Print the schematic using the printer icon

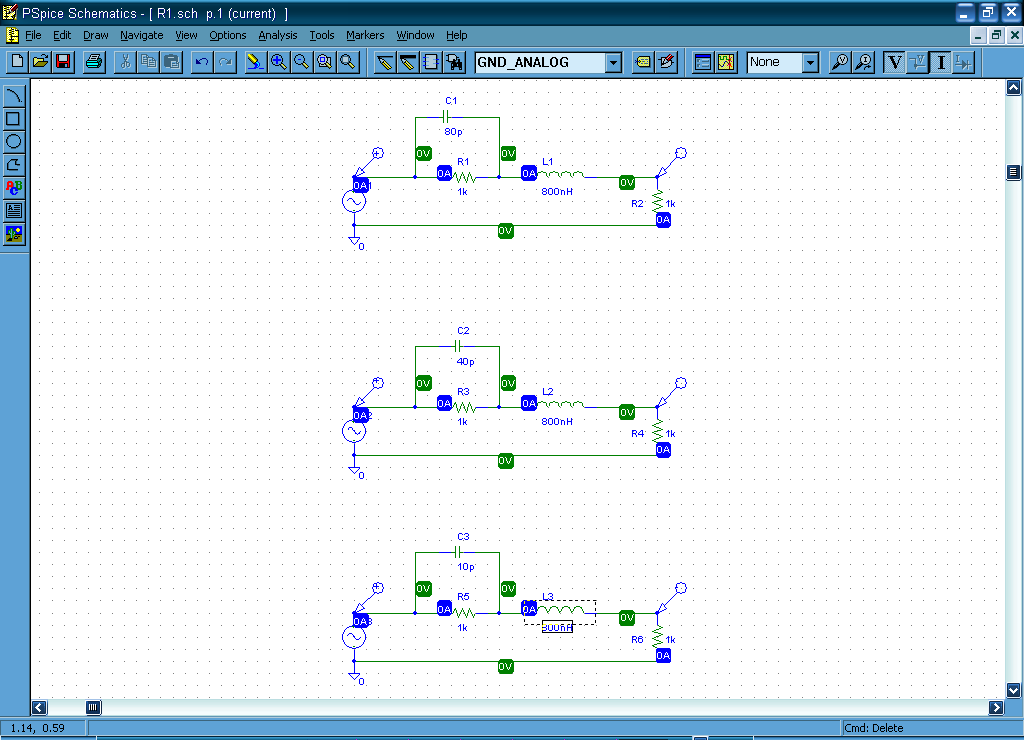tap(93, 62)
